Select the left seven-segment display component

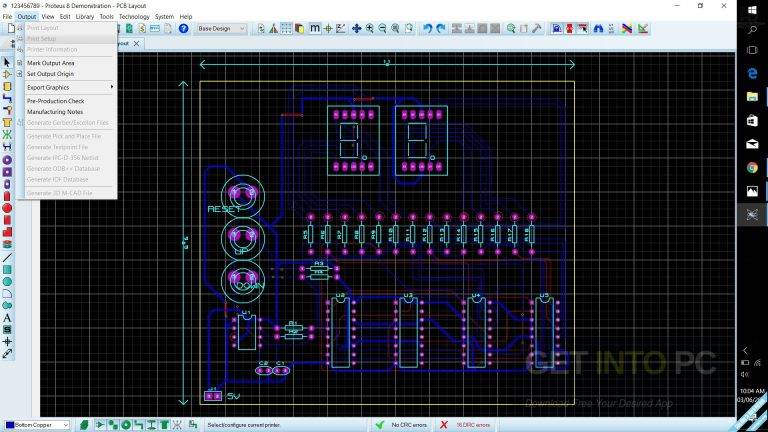pyautogui.click(x=353, y=141)
